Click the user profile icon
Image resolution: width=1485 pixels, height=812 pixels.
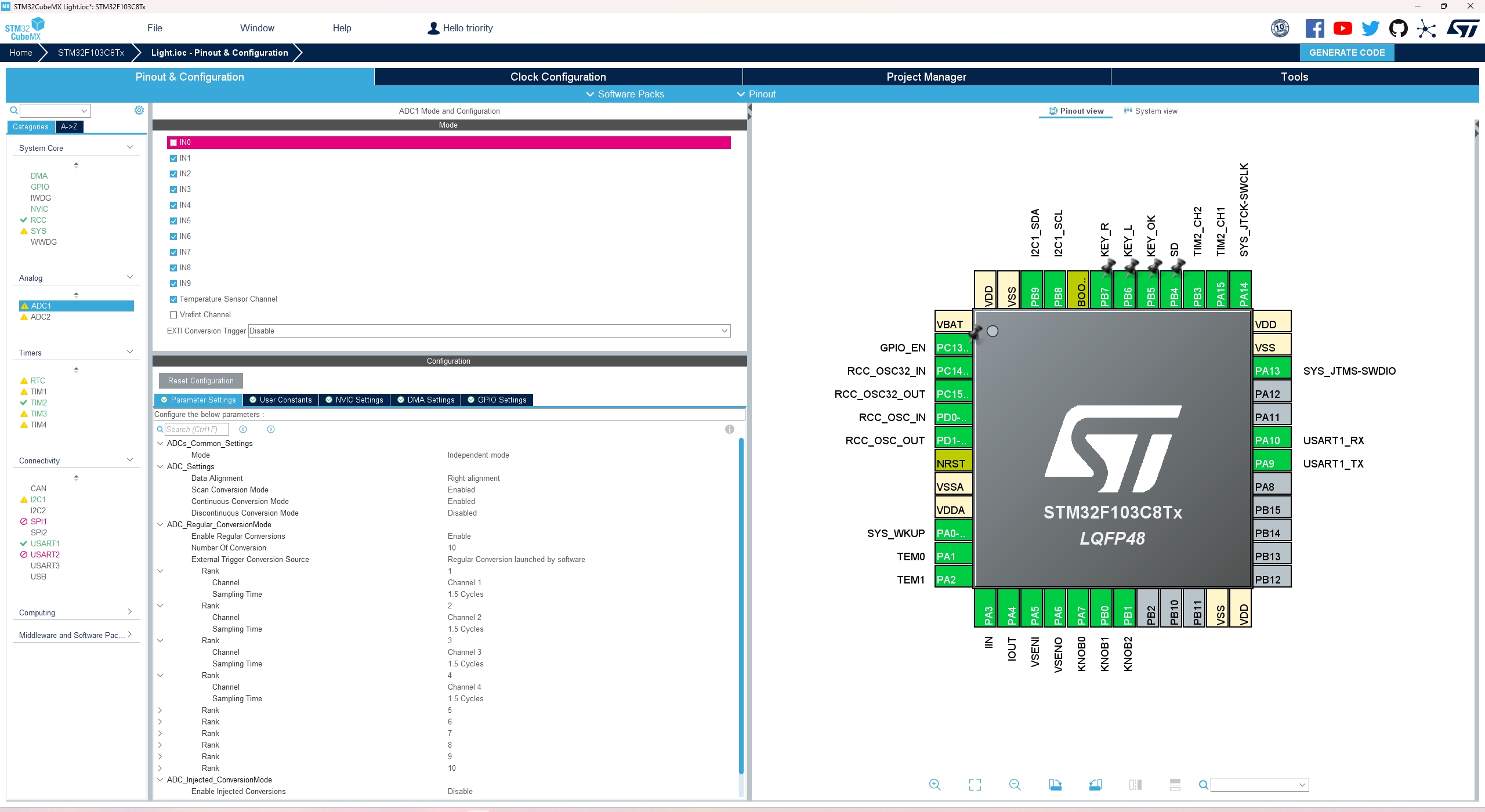433,28
